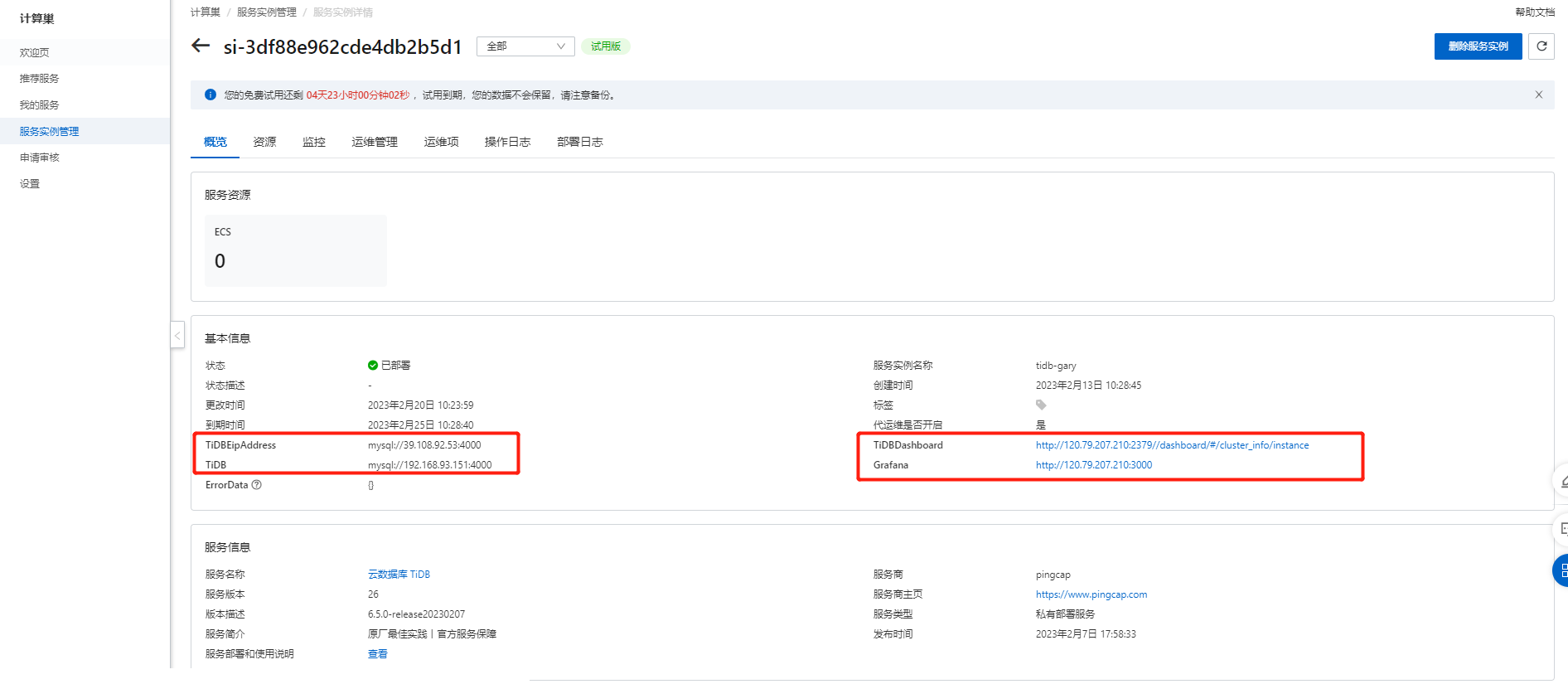Open the 云数据库 TiDB service link
Screen dimensions: 1568x684
[399, 575]
